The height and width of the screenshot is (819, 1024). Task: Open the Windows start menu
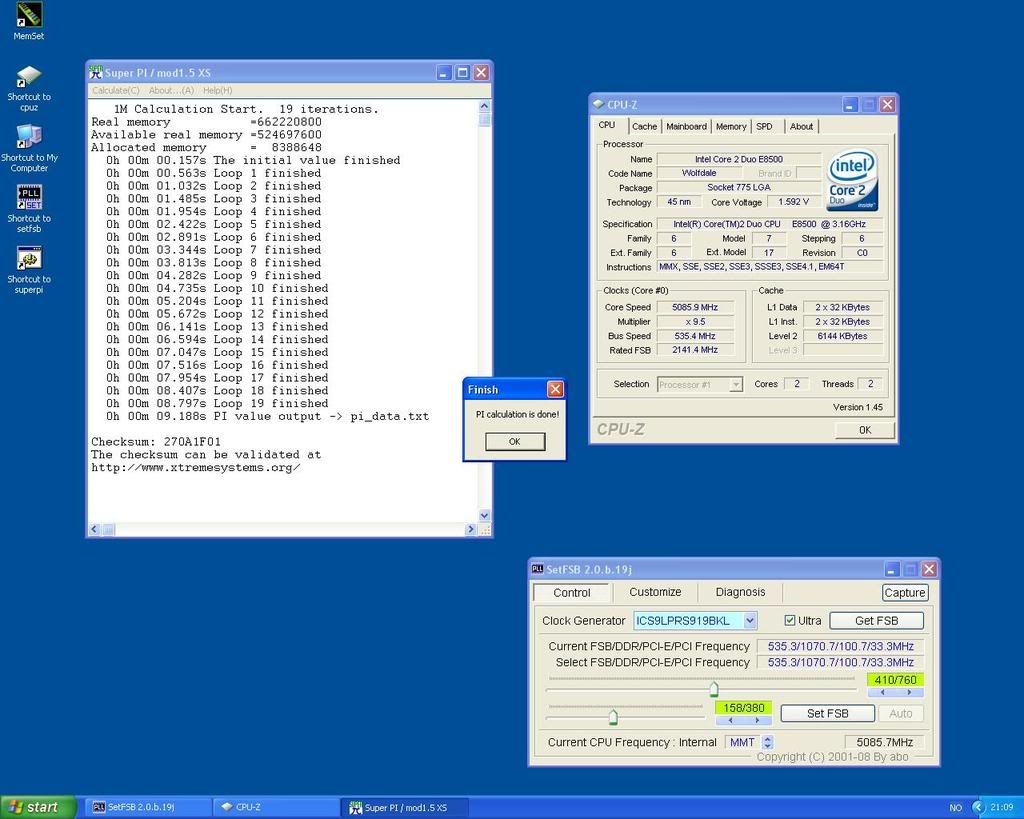(x=39, y=807)
